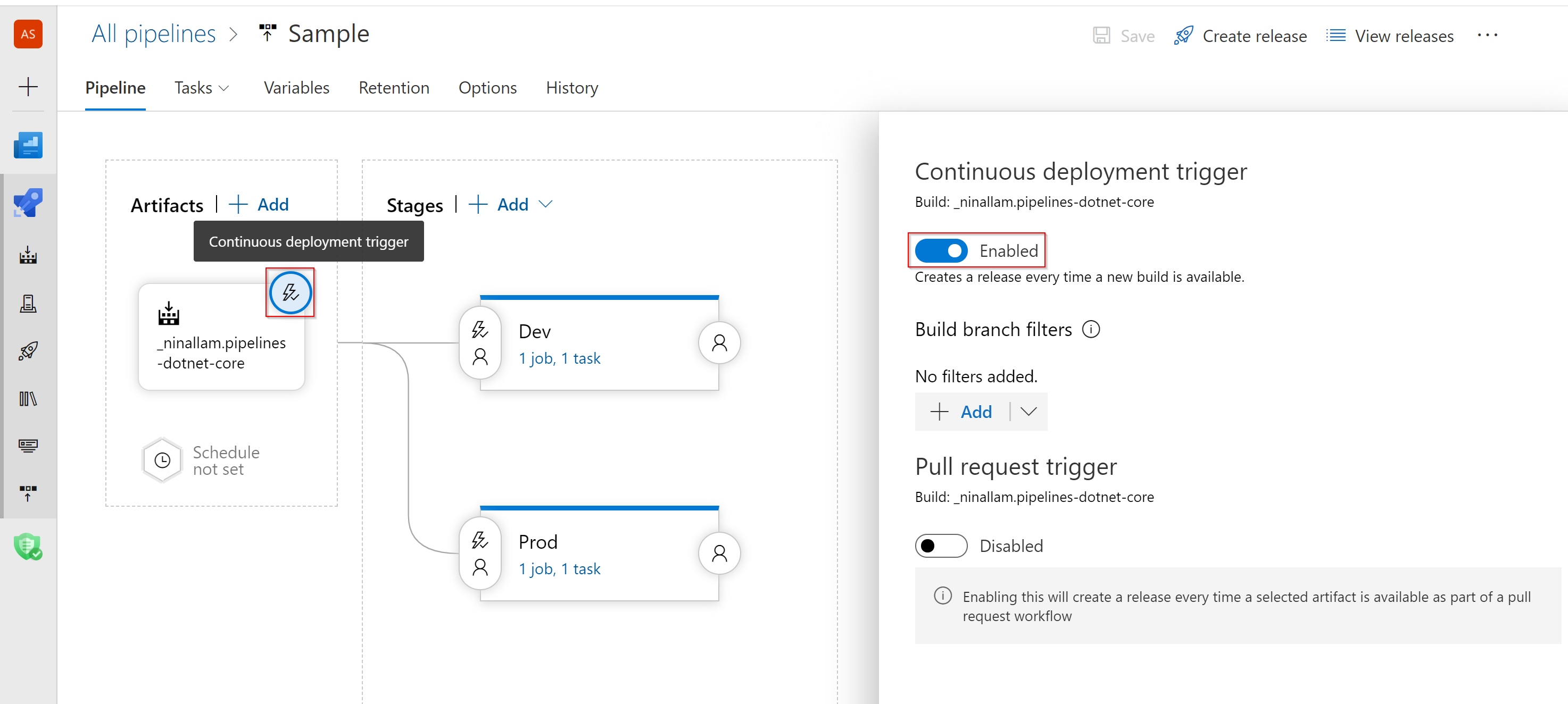Select the Variables tab
Viewport: 1568px width, 704px height.
(295, 87)
